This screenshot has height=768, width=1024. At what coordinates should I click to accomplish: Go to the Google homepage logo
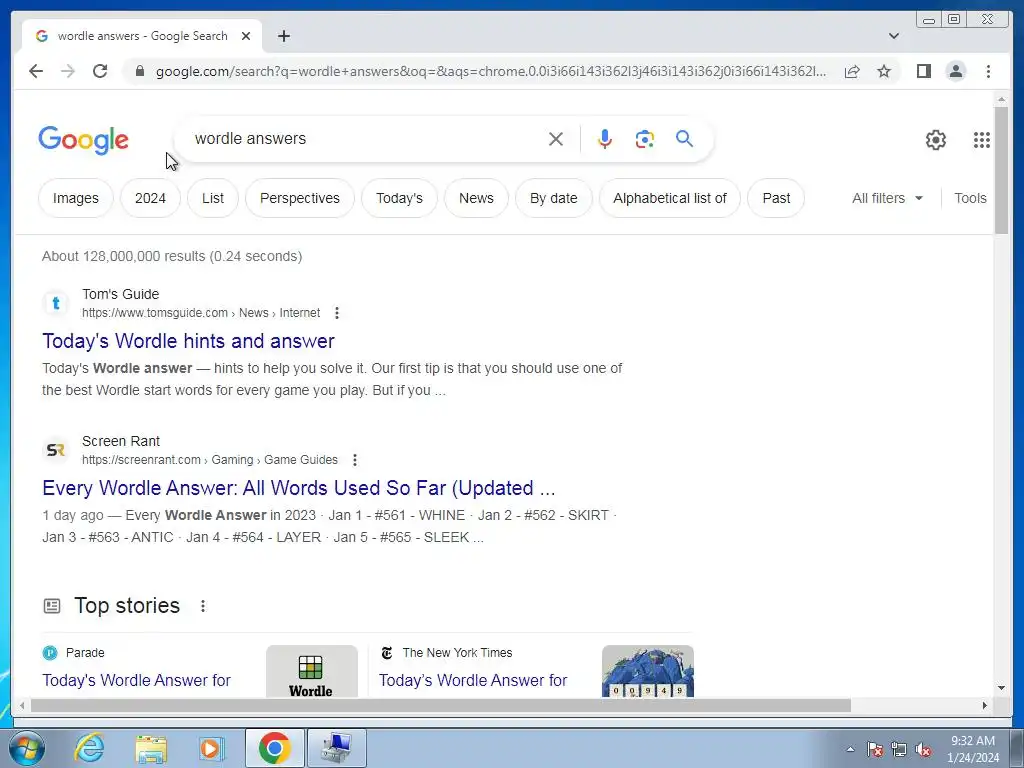[84, 140]
